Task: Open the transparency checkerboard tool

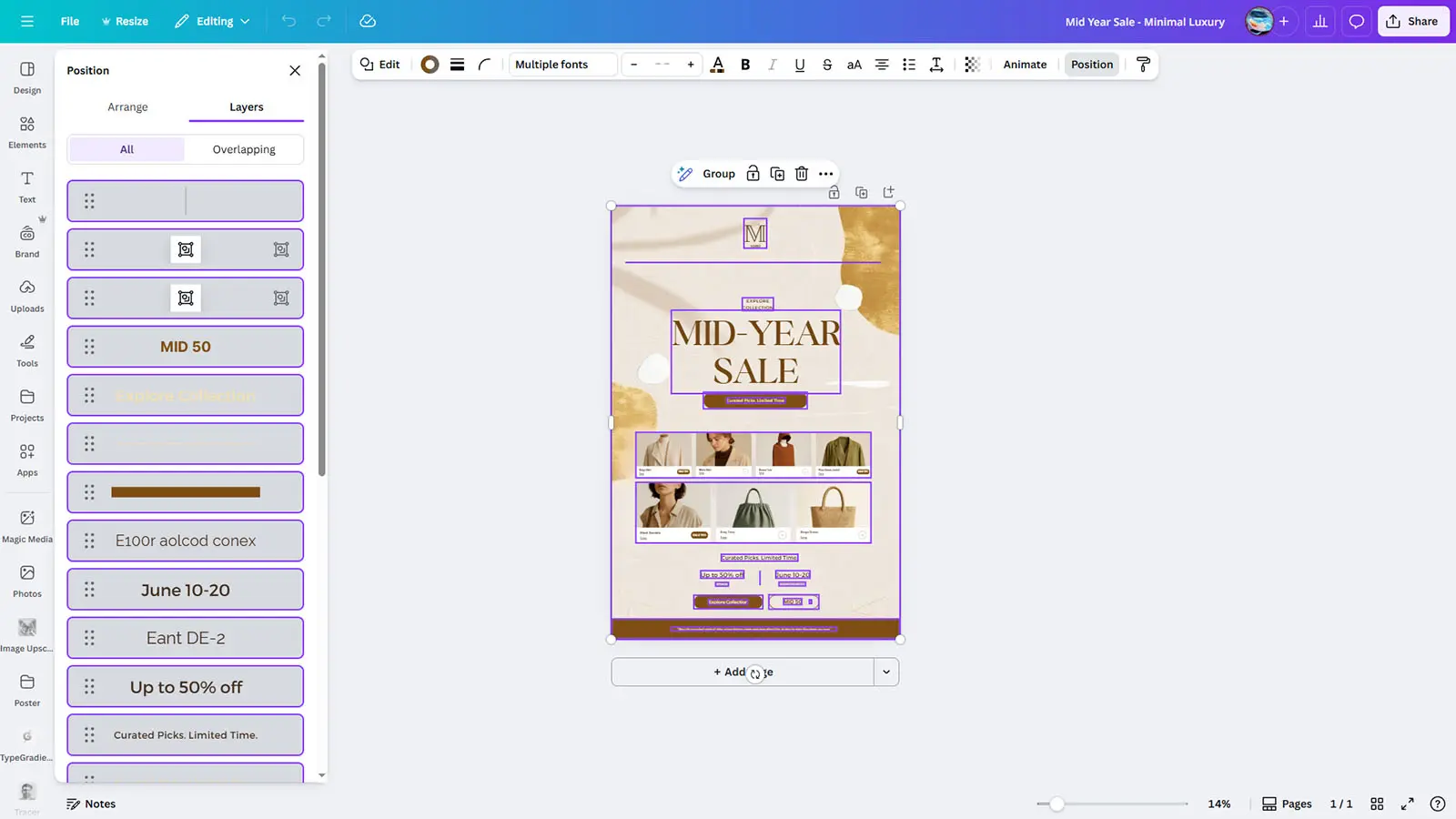Action: pos(972,65)
